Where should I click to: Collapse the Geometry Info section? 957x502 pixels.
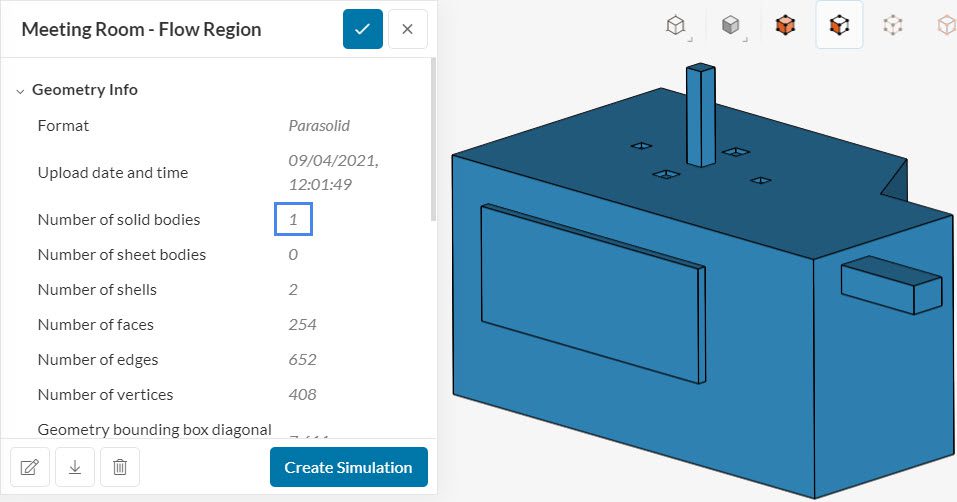pos(20,90)
